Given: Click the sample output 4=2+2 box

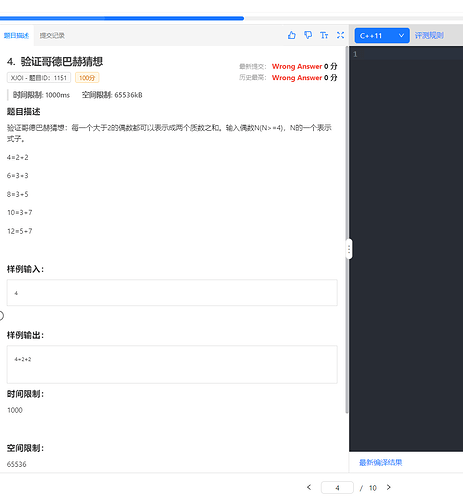Looking at the screenshot, I should [172, 364].
